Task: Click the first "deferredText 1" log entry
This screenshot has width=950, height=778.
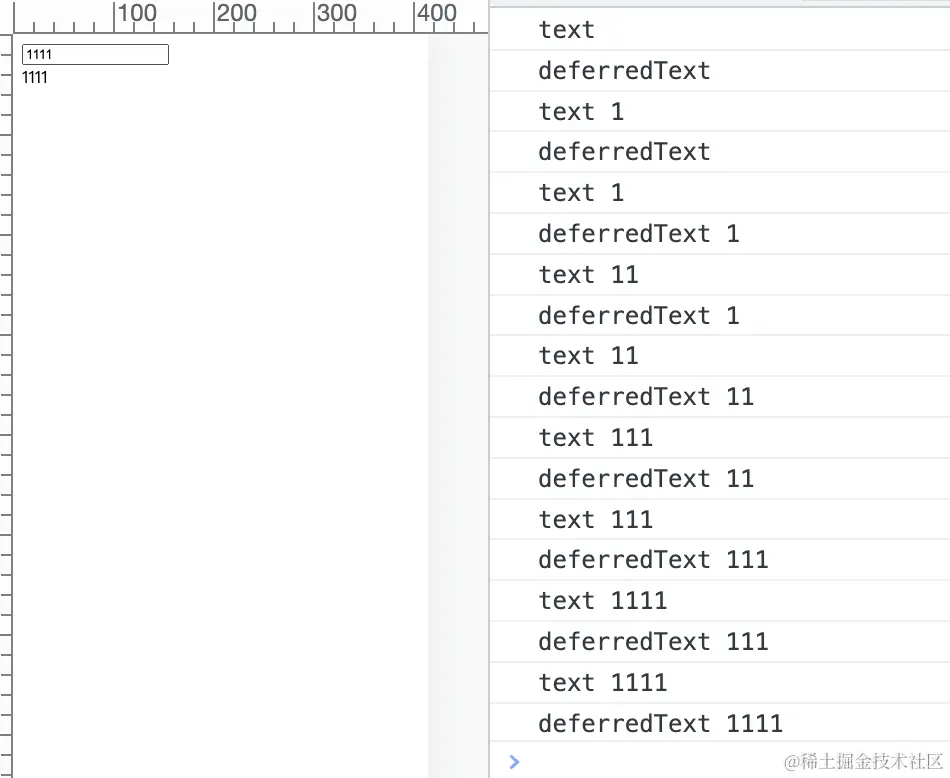Action: coord(638,234)
